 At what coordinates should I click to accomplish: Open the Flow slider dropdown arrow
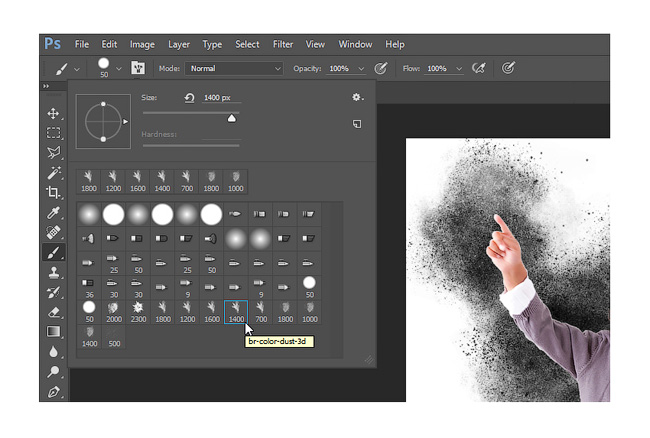(x=459, y=69)
